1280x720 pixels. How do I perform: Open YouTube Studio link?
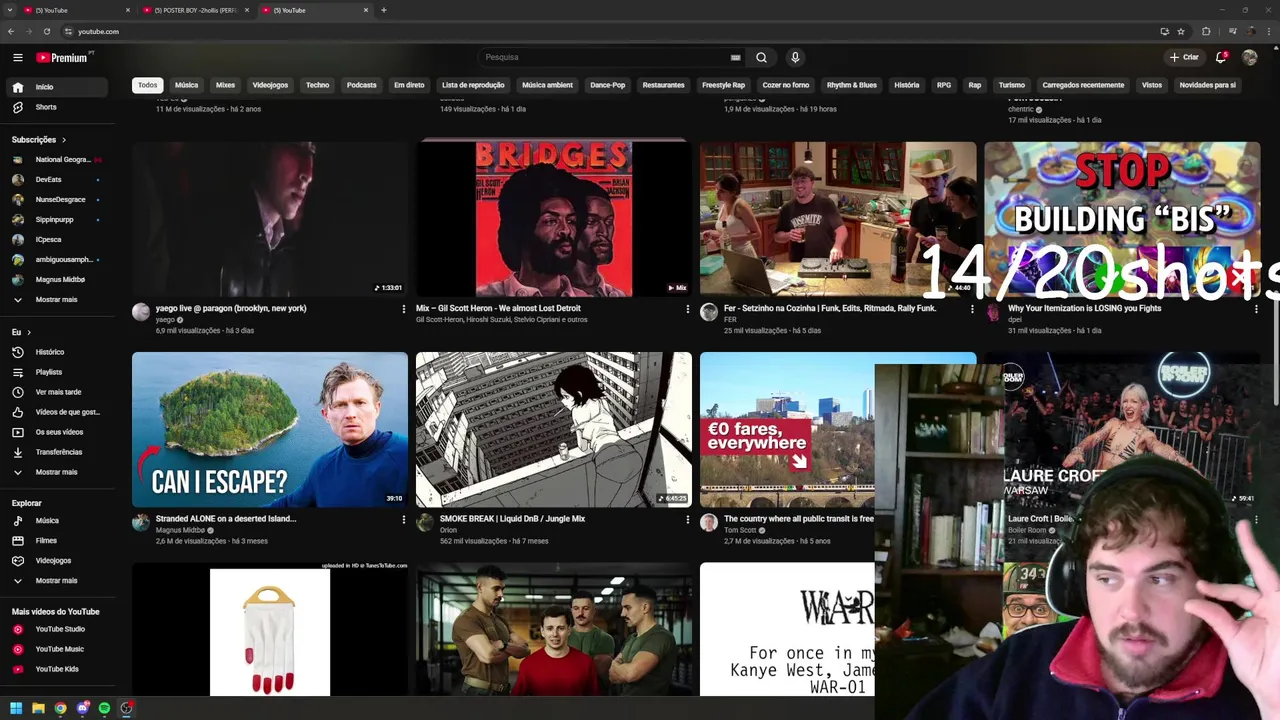point(57,629)
